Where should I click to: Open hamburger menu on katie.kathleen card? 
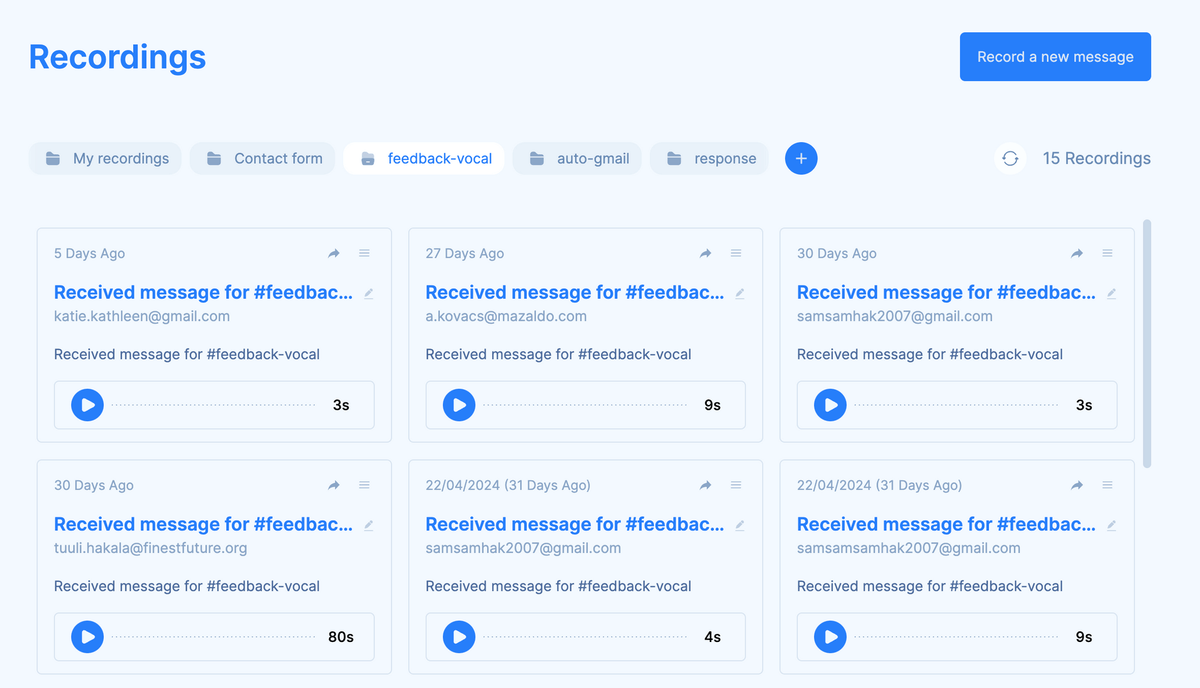point(364,254)
